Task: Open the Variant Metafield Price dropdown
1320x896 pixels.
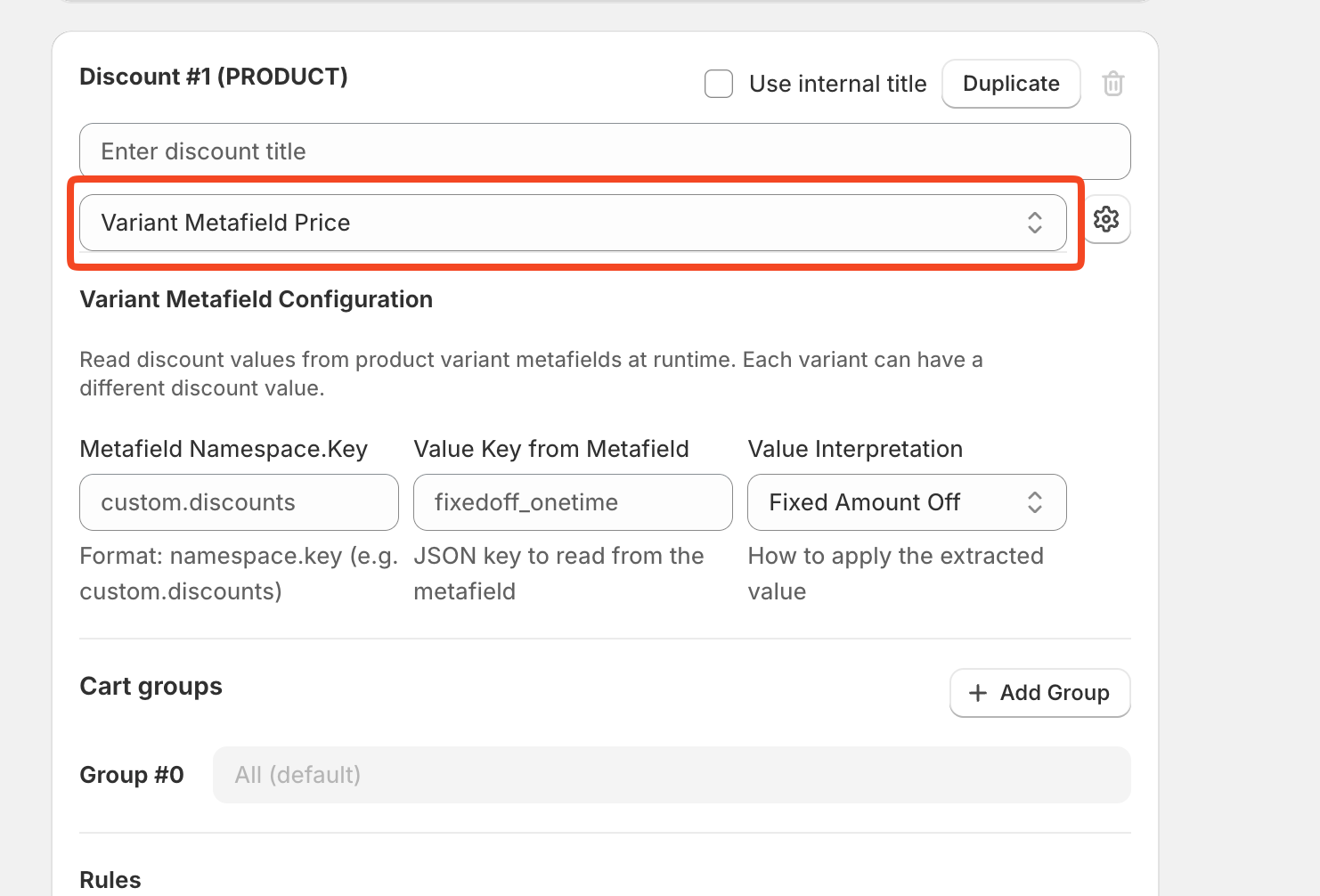Action: 573,223
